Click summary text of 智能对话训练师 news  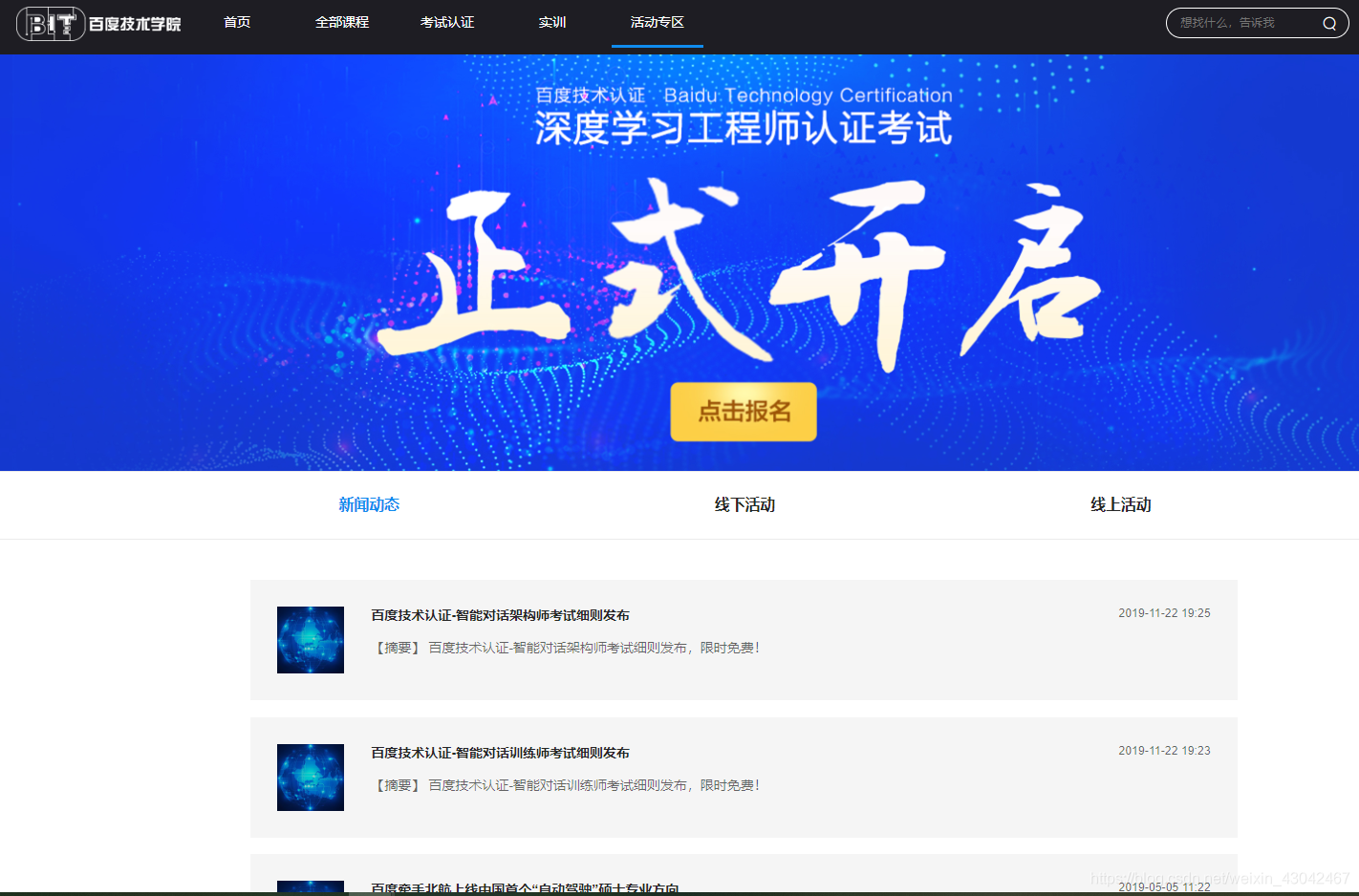(566, 785)
